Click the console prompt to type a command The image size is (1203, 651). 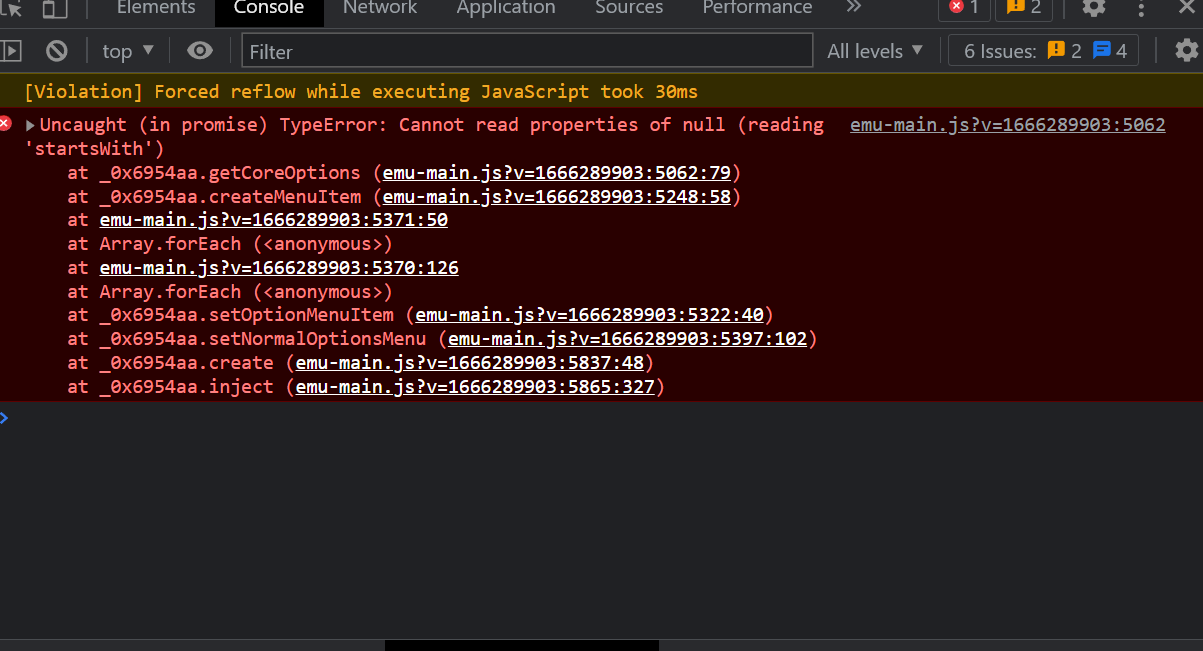coord(300,418)
